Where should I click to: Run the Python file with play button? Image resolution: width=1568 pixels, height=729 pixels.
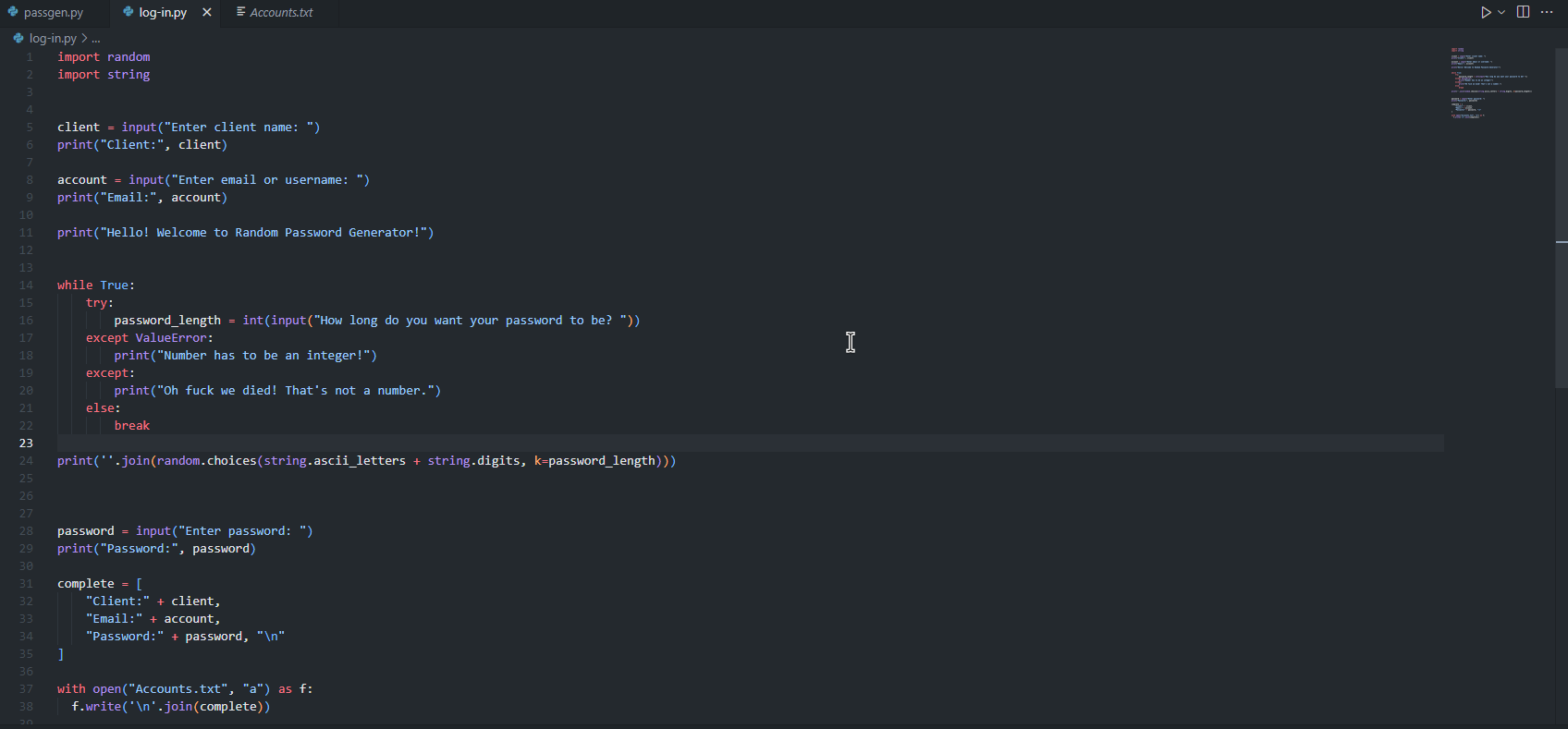coord(1485,12)
